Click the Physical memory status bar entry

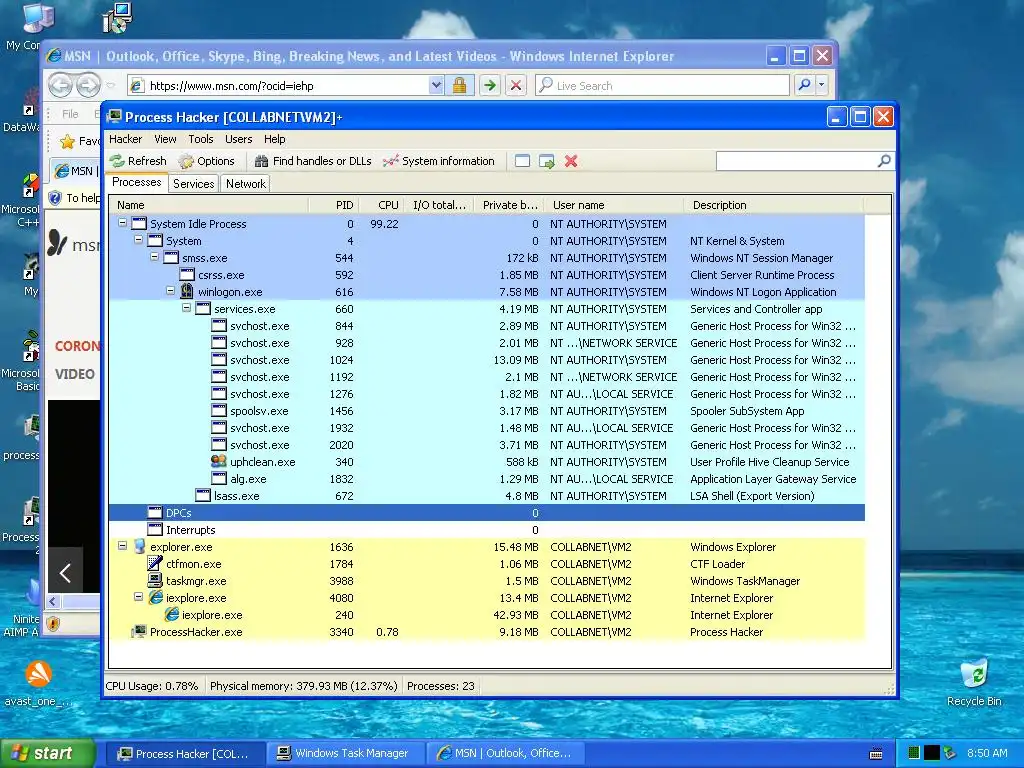click(x=304, y=686)
